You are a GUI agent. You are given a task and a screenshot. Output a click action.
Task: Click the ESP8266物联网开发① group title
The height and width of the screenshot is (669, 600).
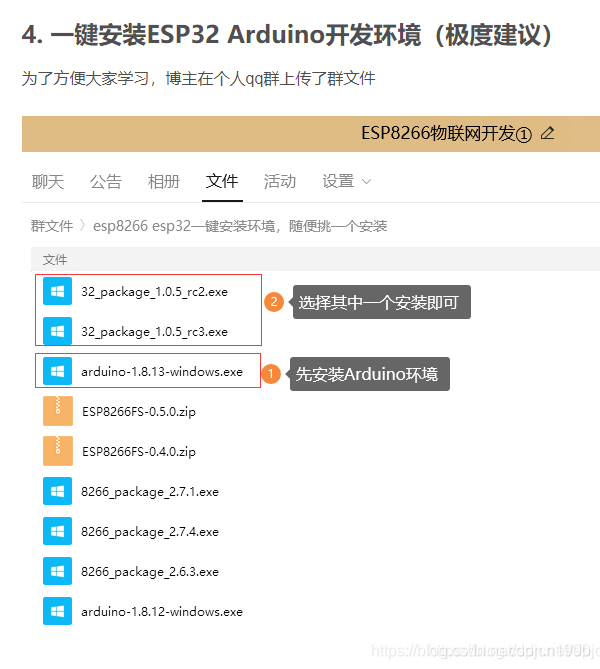point(446,134)
